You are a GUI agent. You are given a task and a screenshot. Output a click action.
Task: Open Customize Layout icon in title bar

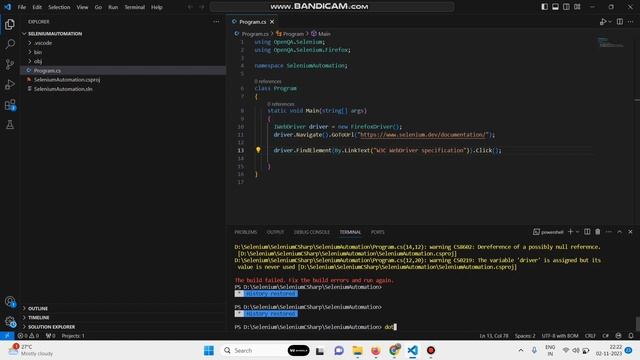click(577, 7)
